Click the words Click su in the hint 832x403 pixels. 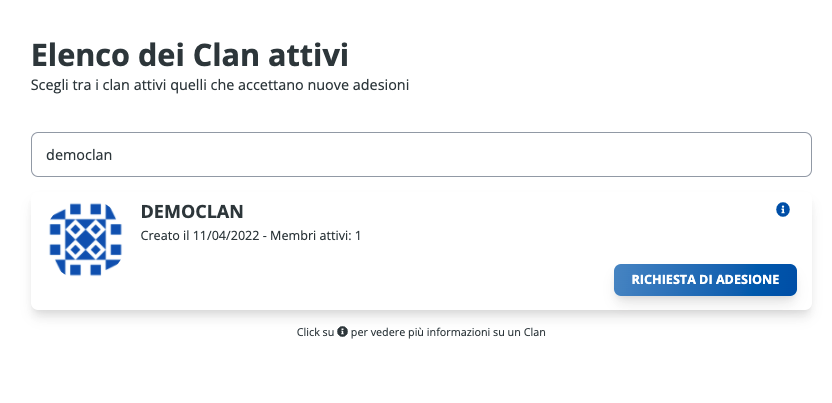pos(316,332)
